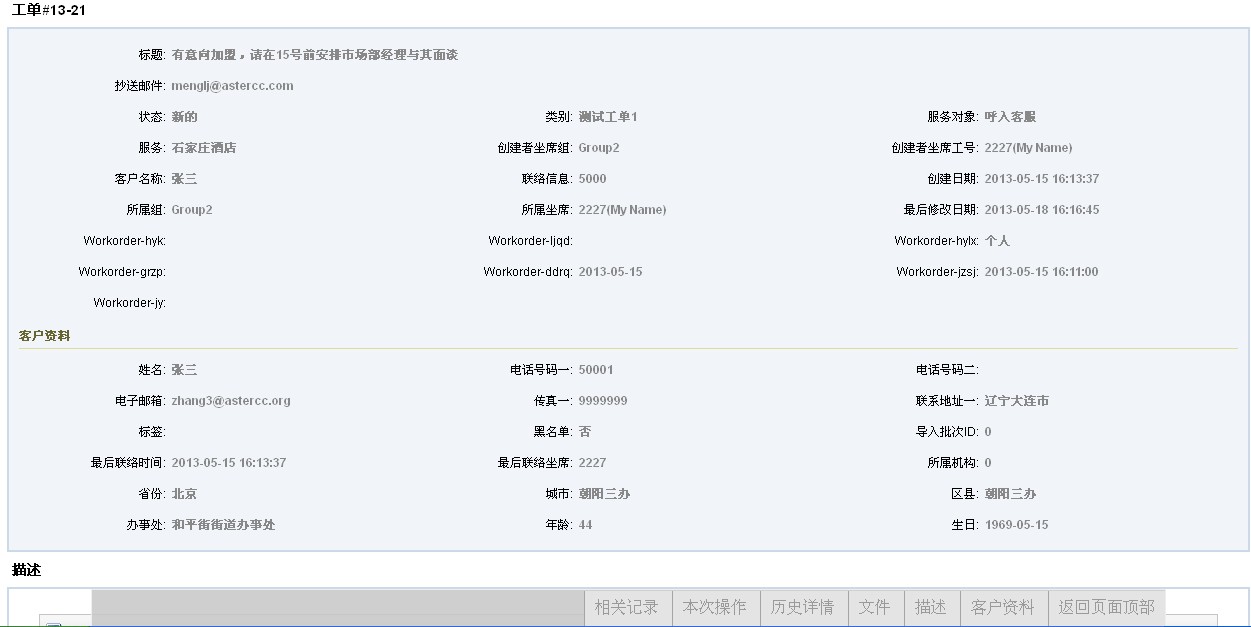Viewport: 1251px width, 627px height.
Task: Go to the 文件 tab
Action: (x=874, y=607)
